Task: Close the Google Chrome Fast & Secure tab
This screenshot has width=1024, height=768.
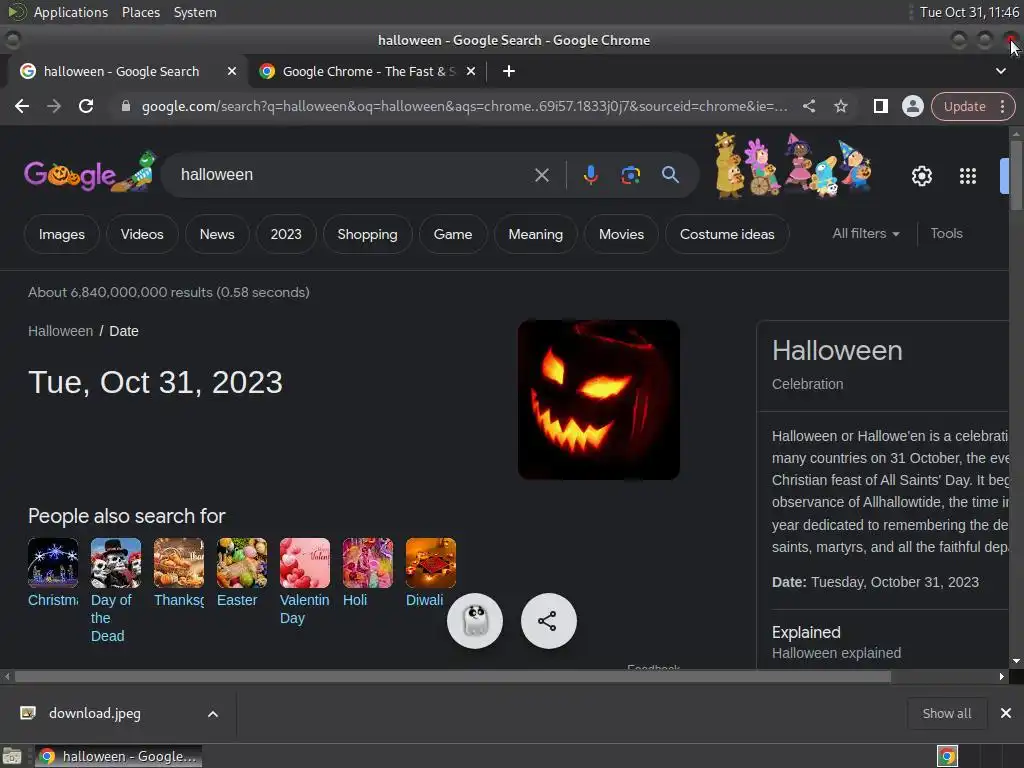Action: (x=471, y=71)
